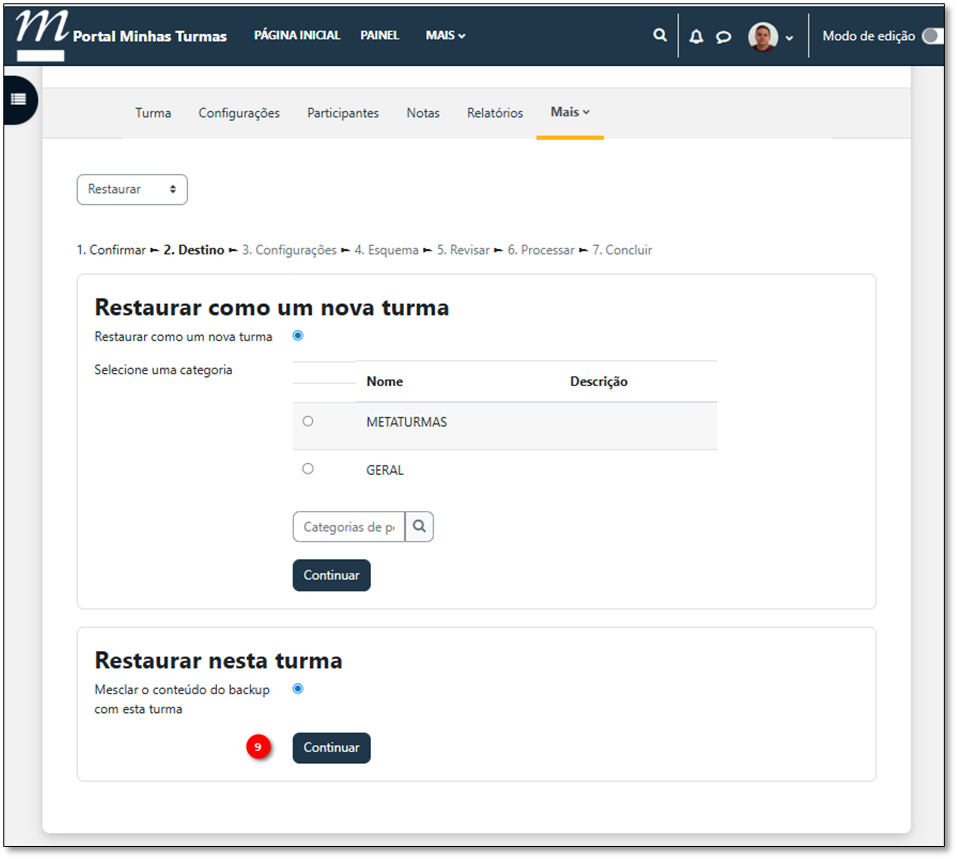The width and height of the screenshot is (958, 859).
Task: Open the Restaurar dropdown selector
Action: (132, 189)
